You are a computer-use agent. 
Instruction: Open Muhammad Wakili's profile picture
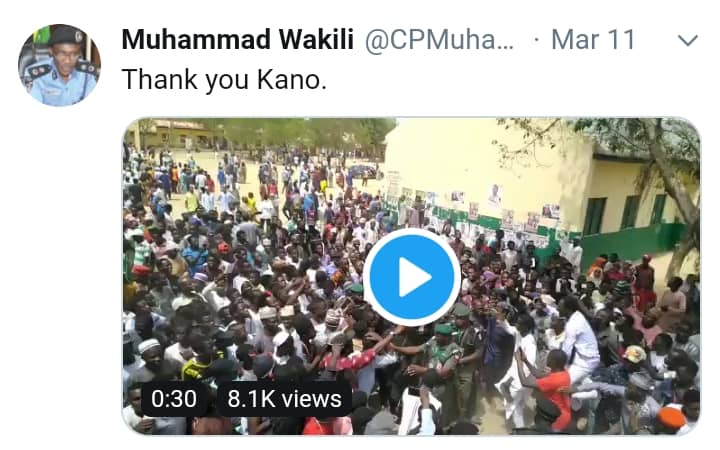(x=60, y=65)
